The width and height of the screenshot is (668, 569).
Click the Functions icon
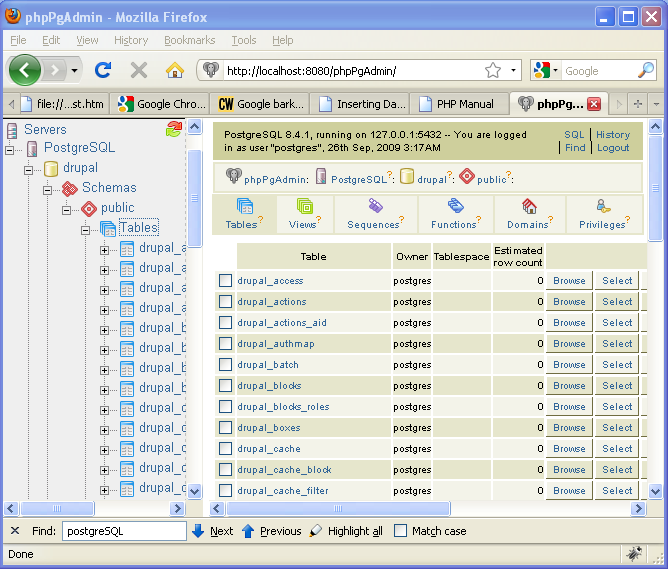[455, 206]
